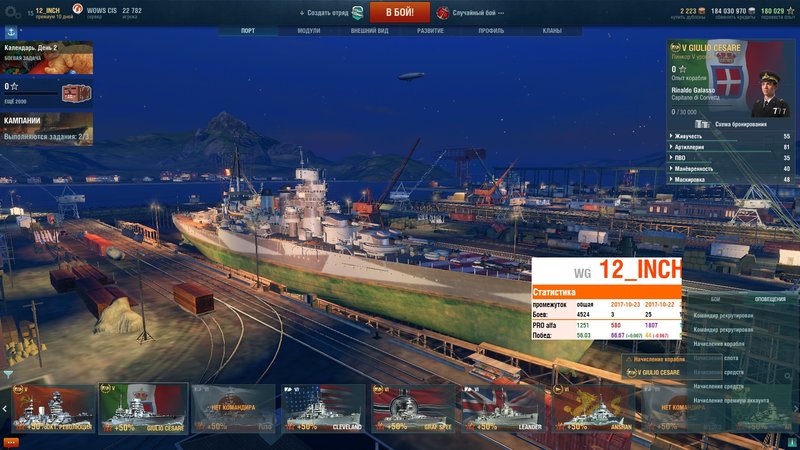Click the container progress bar ещё 2000

pyautogui.click(x=31, y=94)
